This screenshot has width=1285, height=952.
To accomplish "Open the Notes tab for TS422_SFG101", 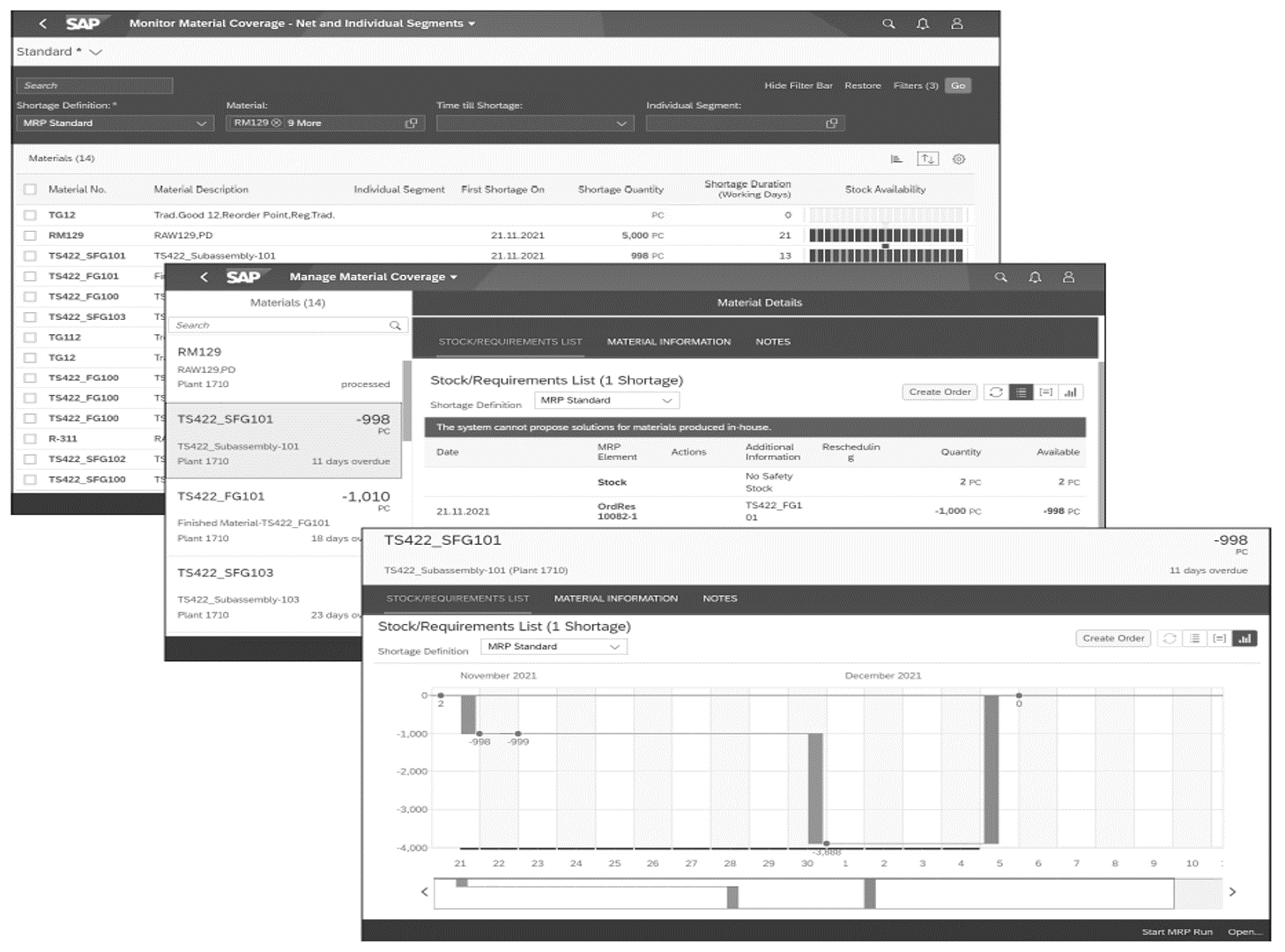I will coord(719,598).
